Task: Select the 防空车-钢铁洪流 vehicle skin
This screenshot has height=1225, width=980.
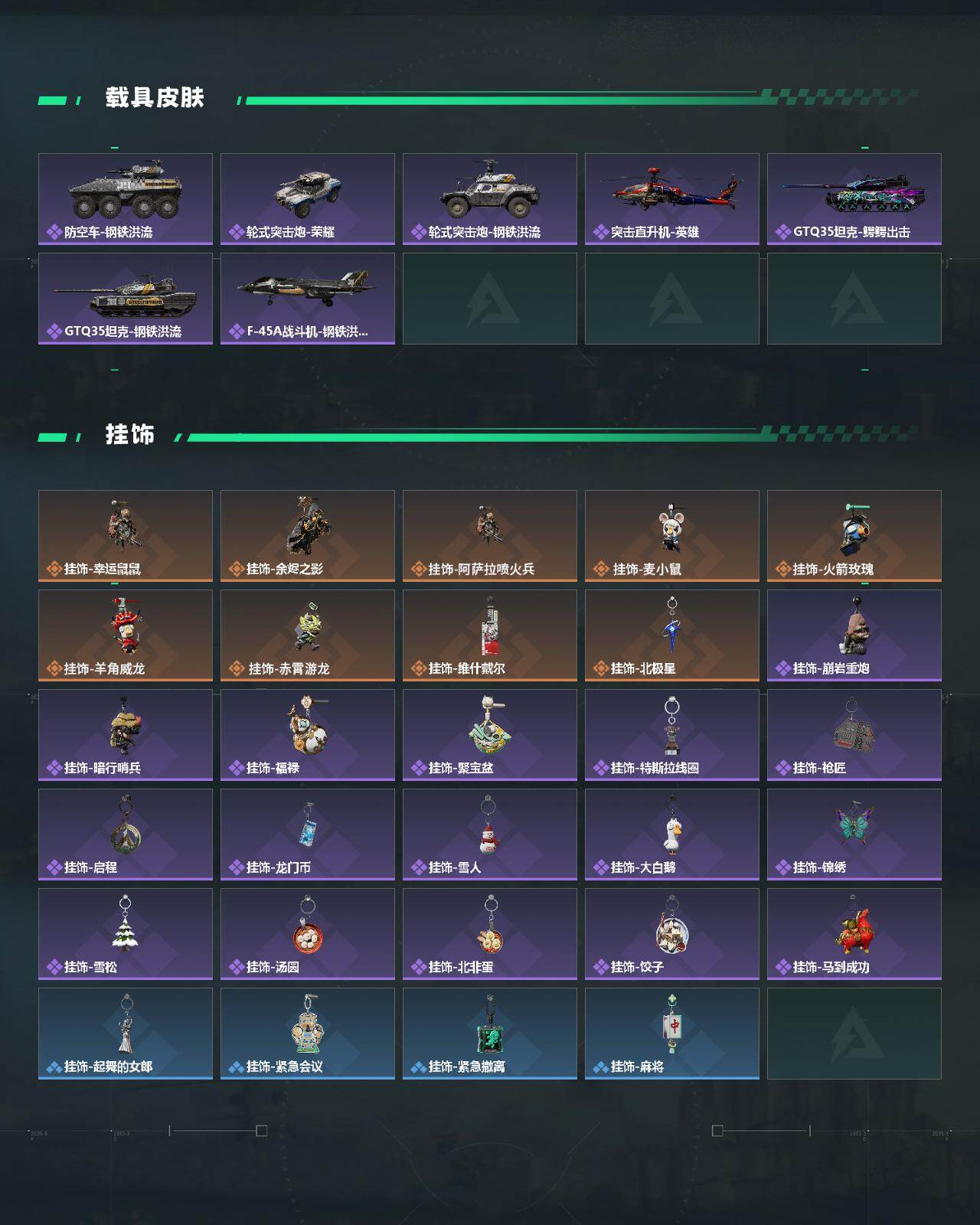Action: (x=126, y=199)
